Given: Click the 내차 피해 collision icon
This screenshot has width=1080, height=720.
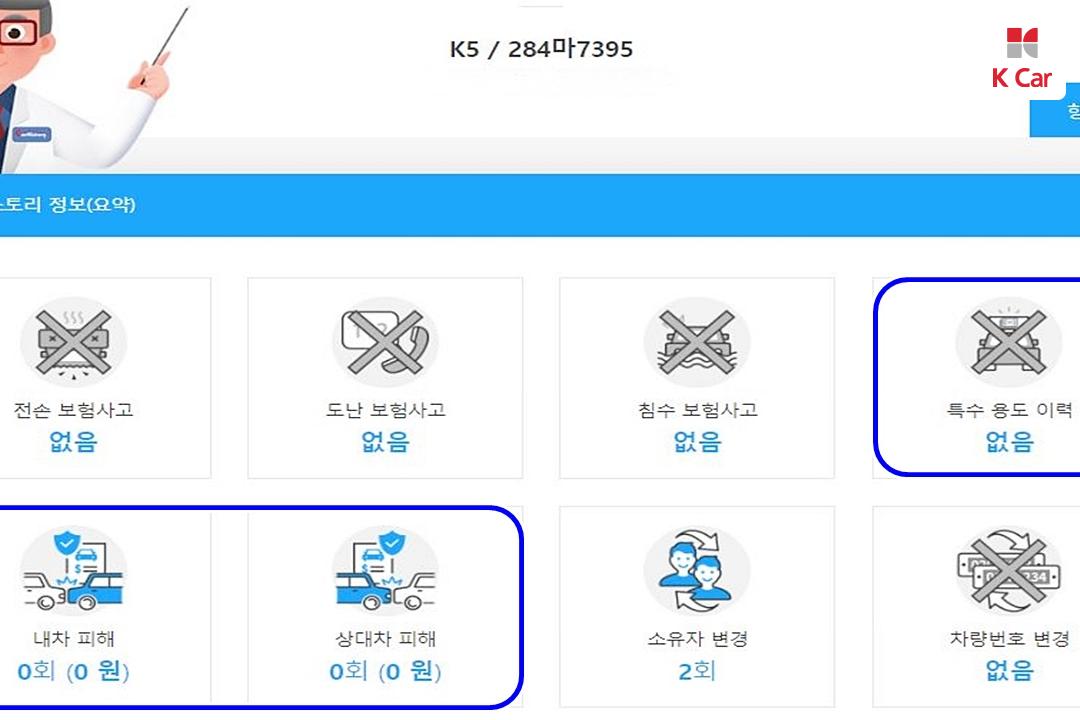Looking at the screenshot, I should pyautogui.click(x=73, y=570).
